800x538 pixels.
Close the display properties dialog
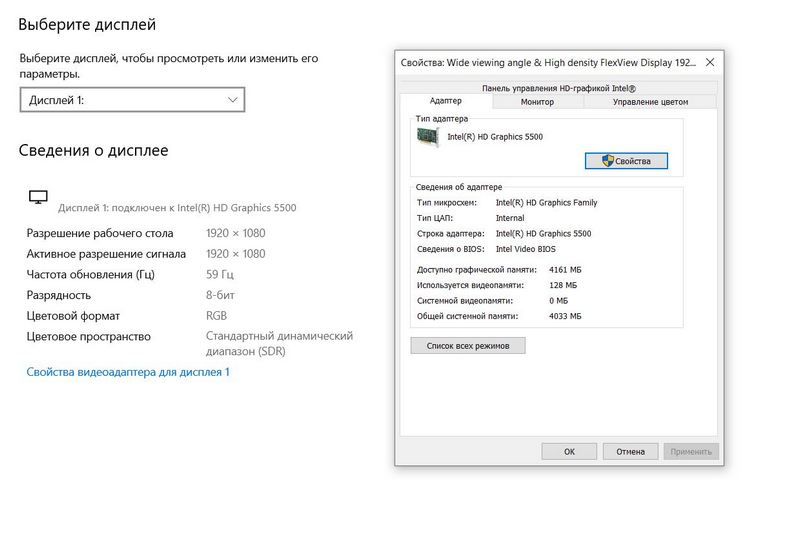(710, 62)
